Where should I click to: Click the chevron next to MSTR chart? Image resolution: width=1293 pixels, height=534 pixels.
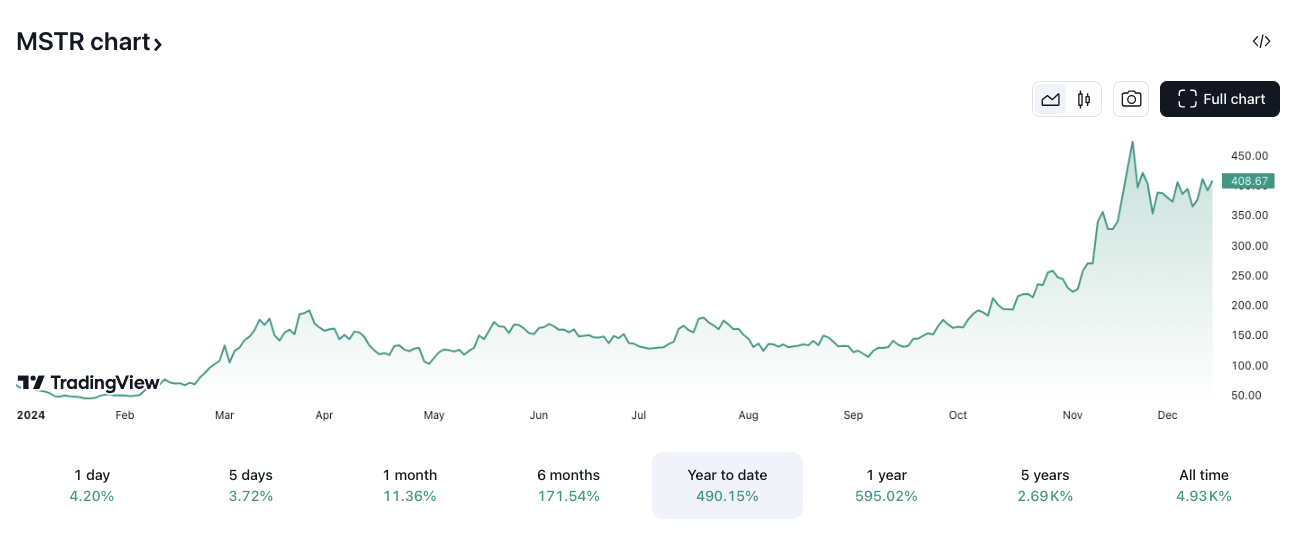pyautogui.click(x=158, y=44)
